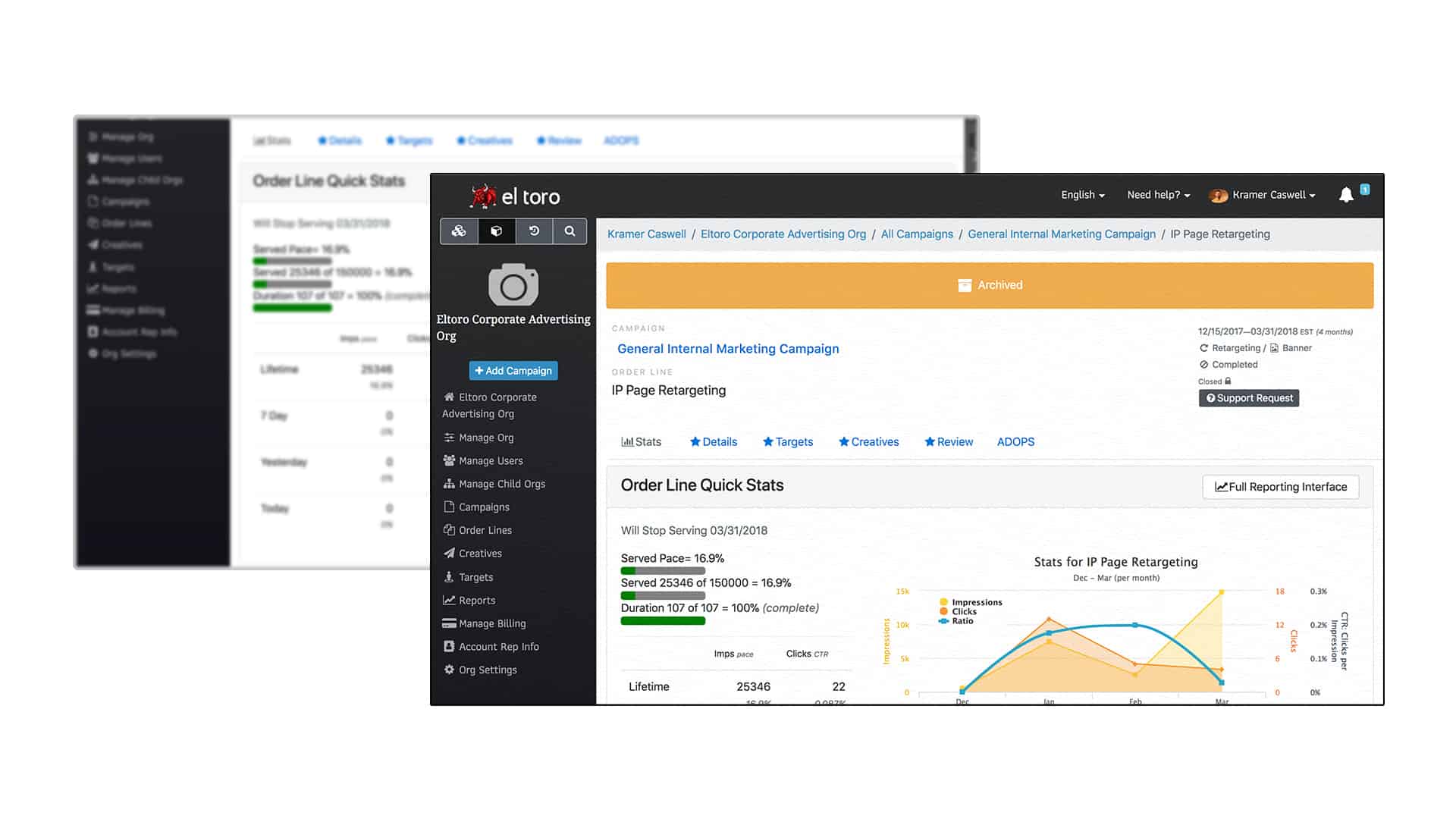Click the March data point on Impressions line
Image resolution: width=1456 pixels, height=819 pixels.
pos(1222,591)
